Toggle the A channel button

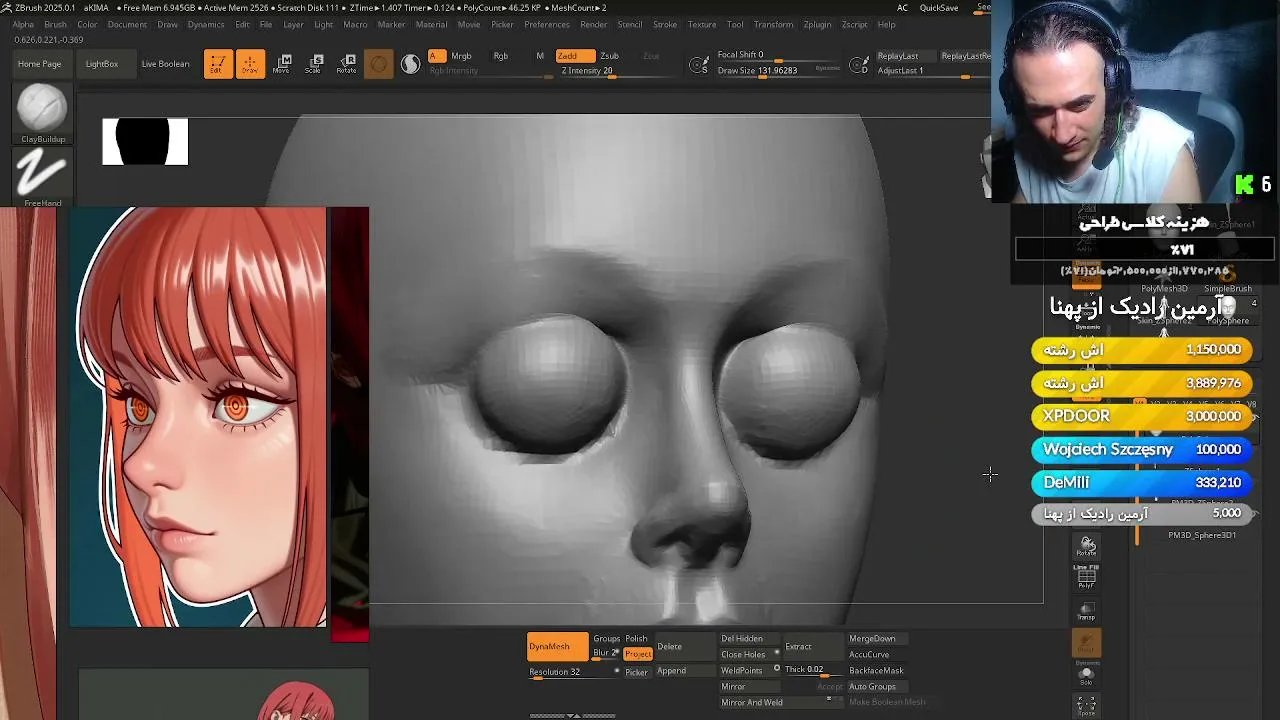pyautogui.click(x=437, y=56)
